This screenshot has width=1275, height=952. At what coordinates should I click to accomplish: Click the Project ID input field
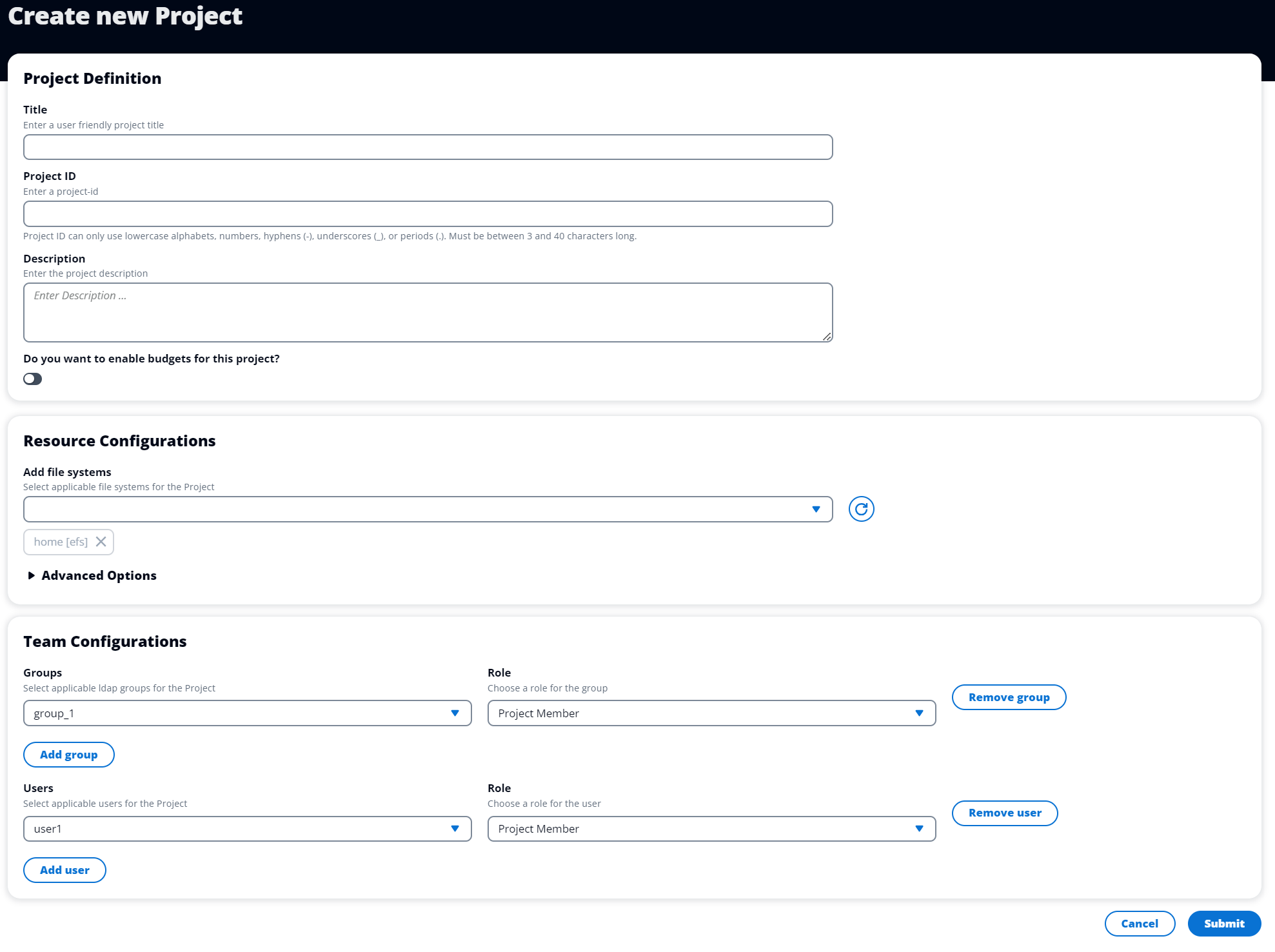click(428, 213)
